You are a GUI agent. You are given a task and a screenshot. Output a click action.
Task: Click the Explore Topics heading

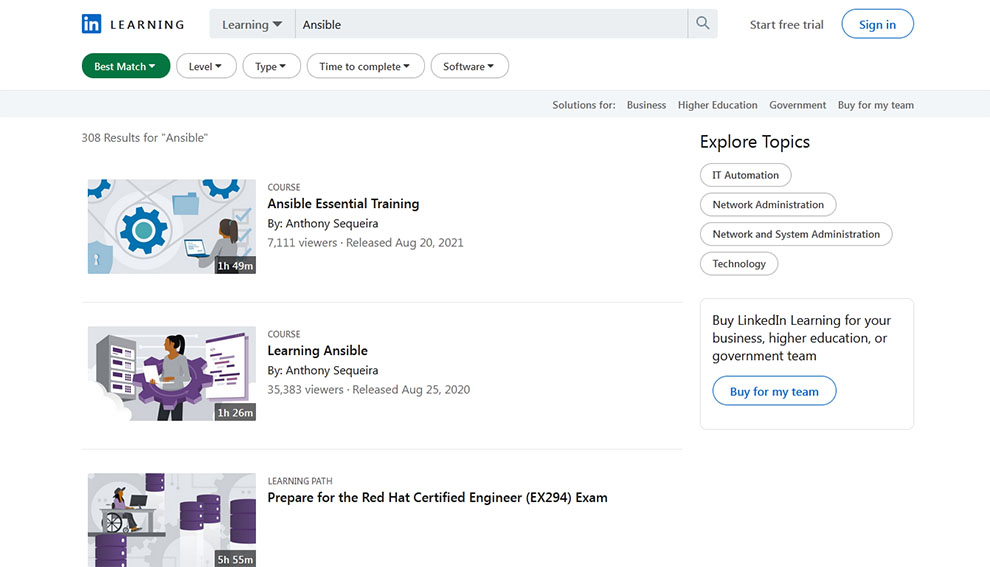754,142
